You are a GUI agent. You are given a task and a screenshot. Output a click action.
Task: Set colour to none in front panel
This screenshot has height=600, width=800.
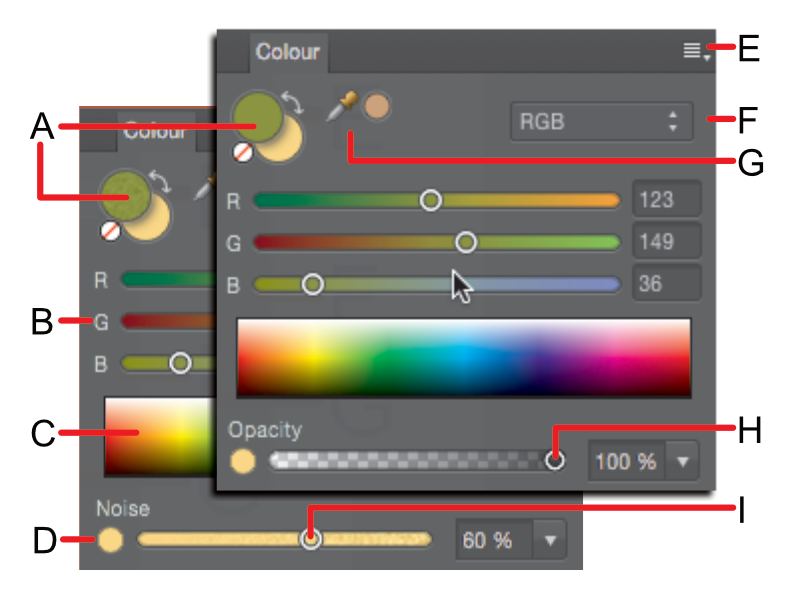click(x=242, y=153)
